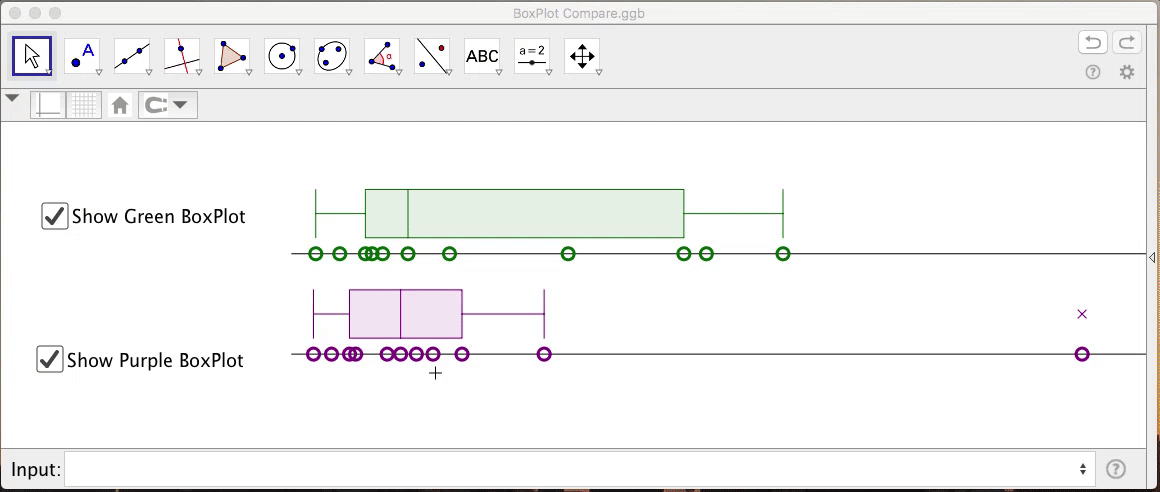Screen dimensions: 1160x492
Task: Click the green box plot rectangle
Action: [x=525, y=214]
